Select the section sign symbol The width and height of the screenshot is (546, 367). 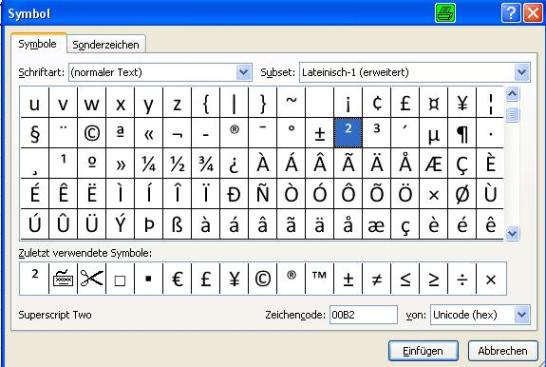click(x=34, y=133)
